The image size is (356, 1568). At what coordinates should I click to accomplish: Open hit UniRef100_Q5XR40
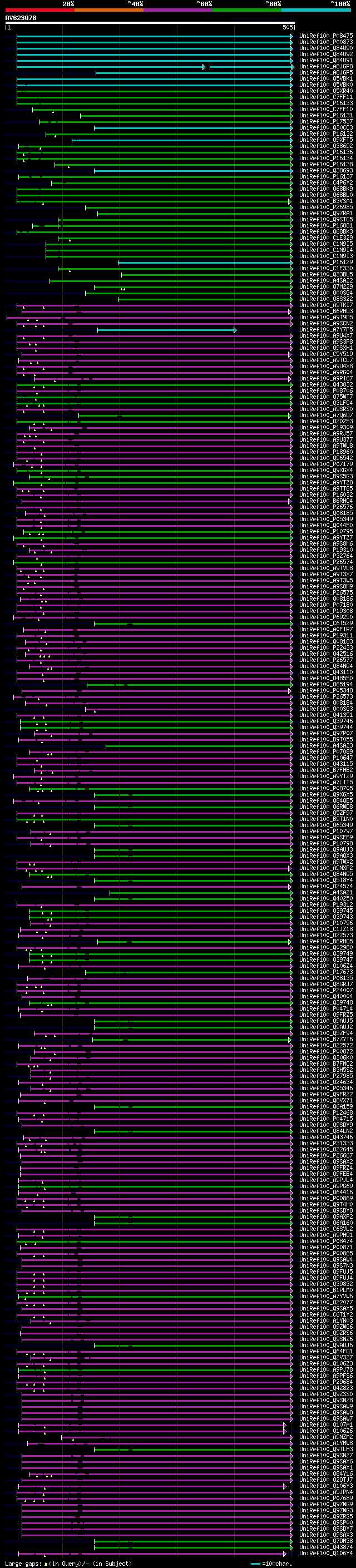coord(326,91)
